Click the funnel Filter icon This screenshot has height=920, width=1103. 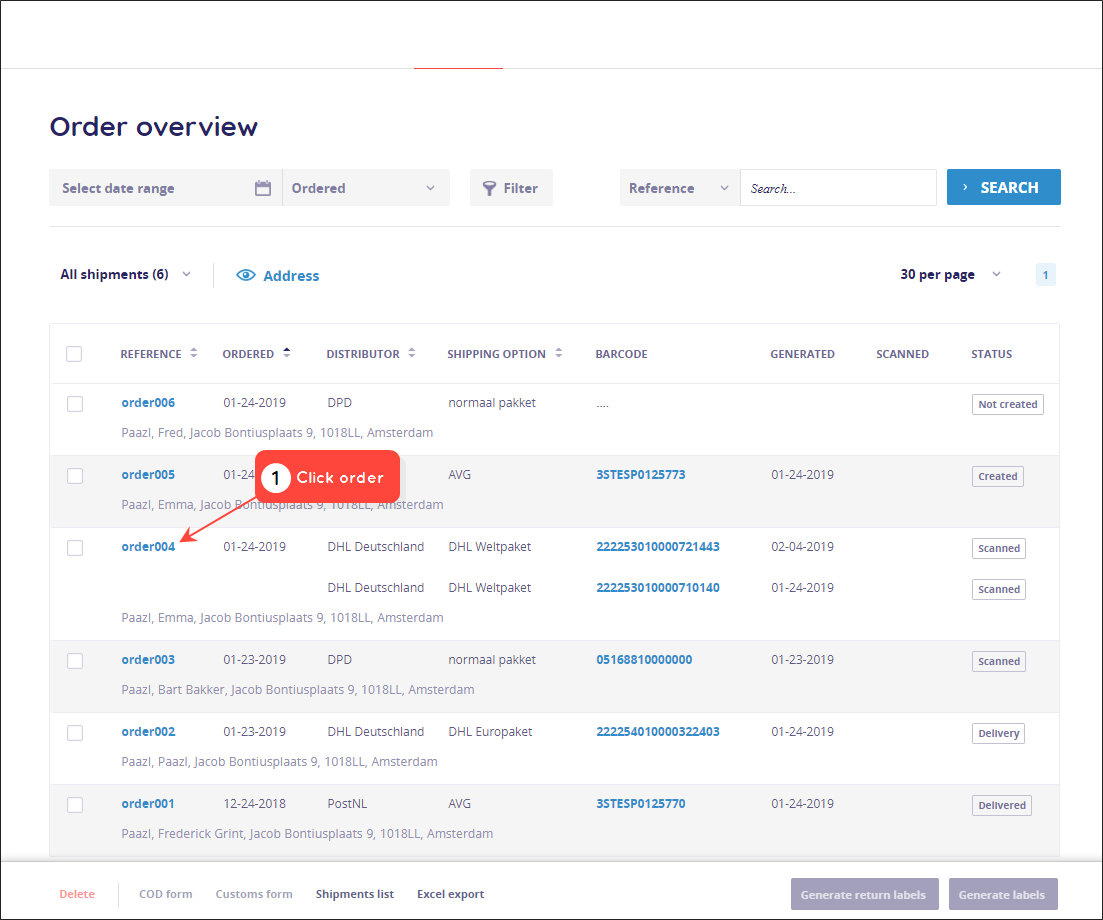(x=489, y=189)
